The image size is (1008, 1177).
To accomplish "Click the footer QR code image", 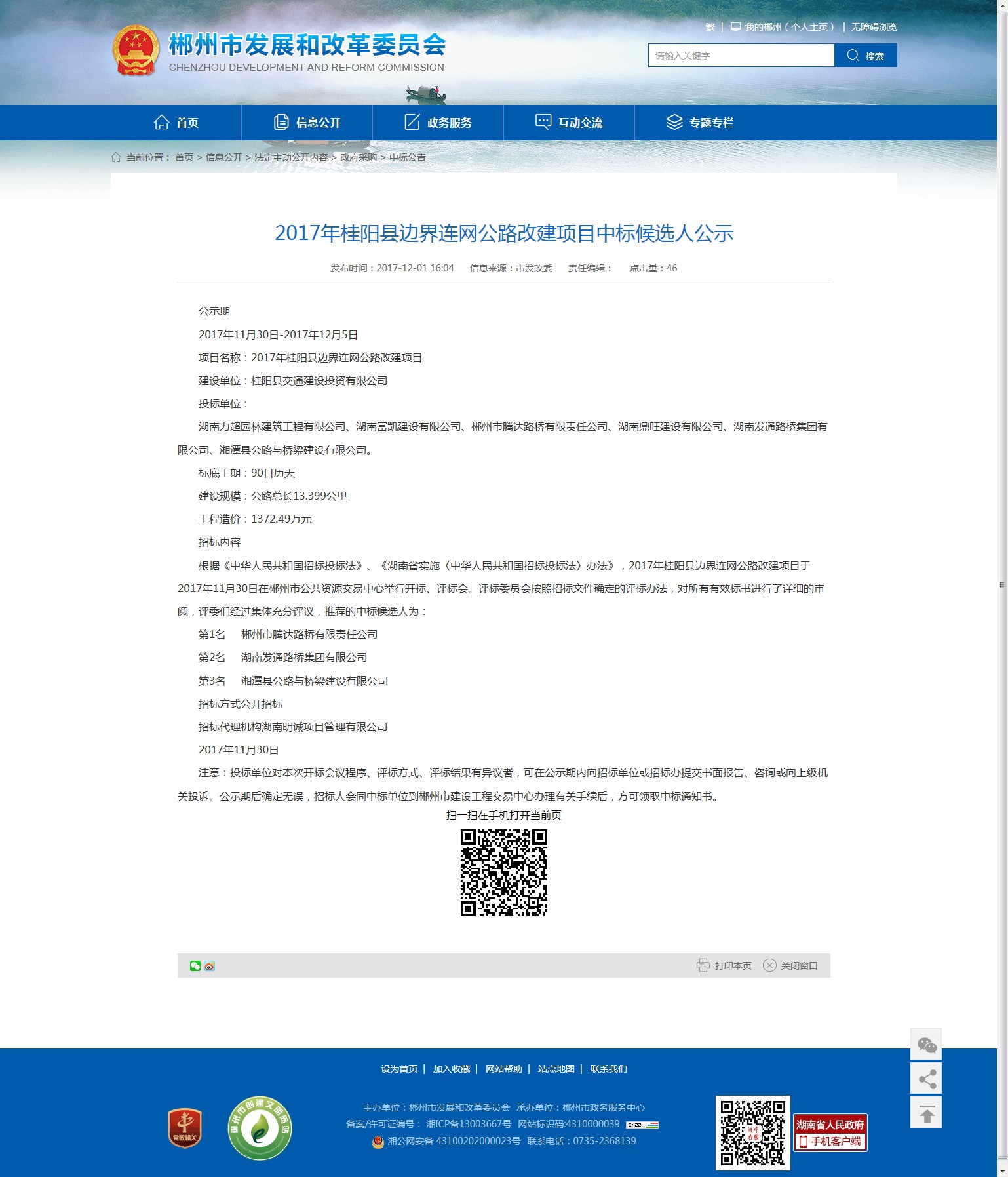I will coord(753,1132).
